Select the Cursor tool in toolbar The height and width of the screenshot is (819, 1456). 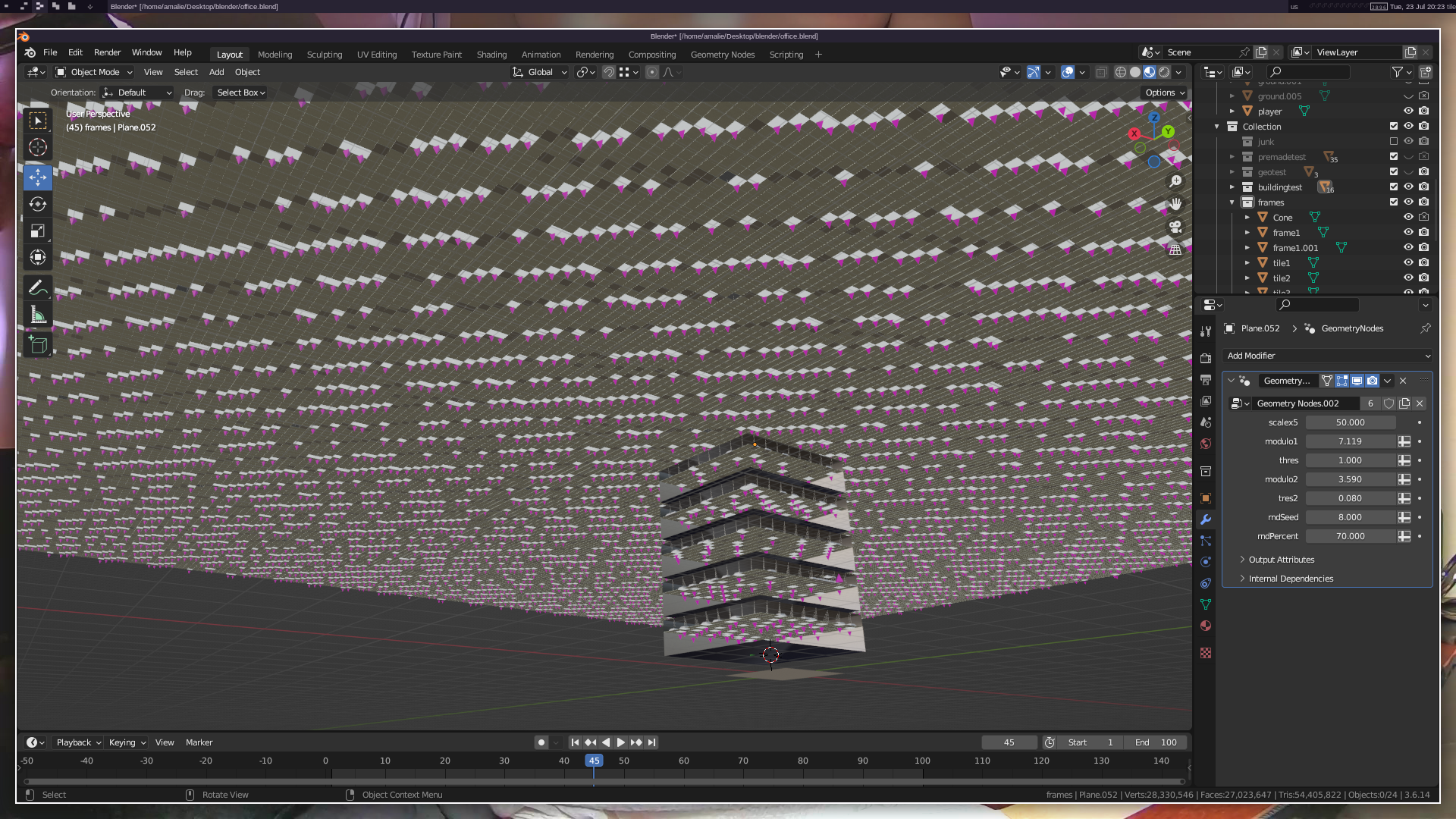tap(38, 147)
